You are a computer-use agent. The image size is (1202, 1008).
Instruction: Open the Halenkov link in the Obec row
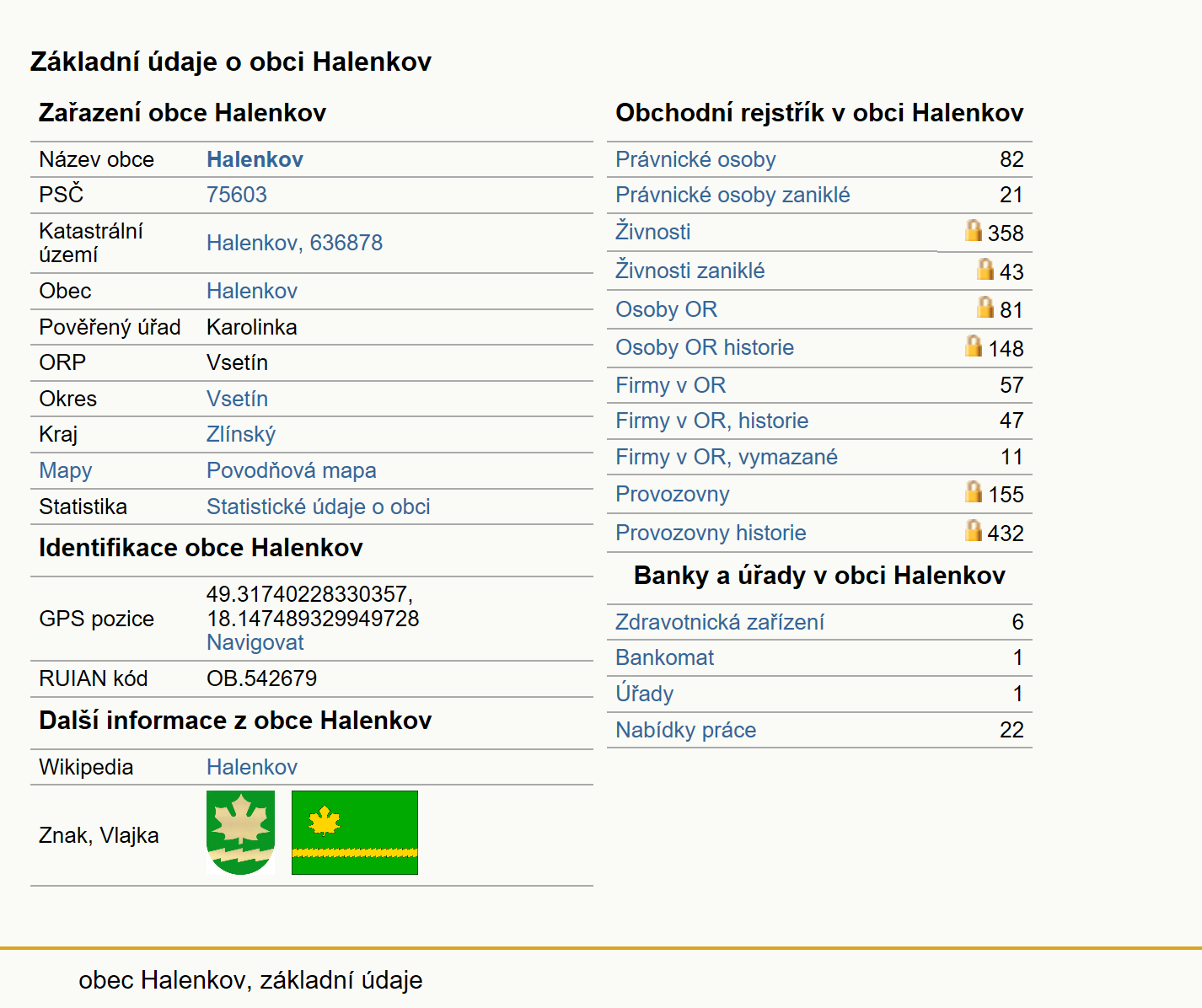tap(252, 291)
